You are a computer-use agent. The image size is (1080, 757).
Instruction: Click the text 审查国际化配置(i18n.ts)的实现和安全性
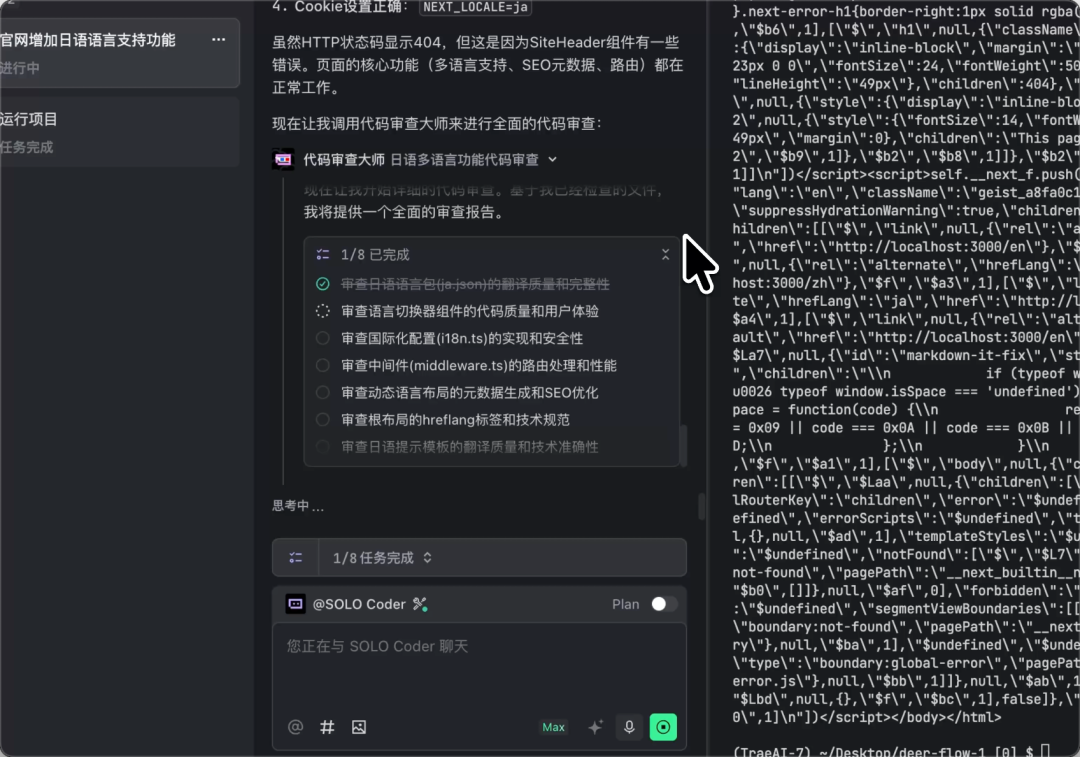pos(462,338)
